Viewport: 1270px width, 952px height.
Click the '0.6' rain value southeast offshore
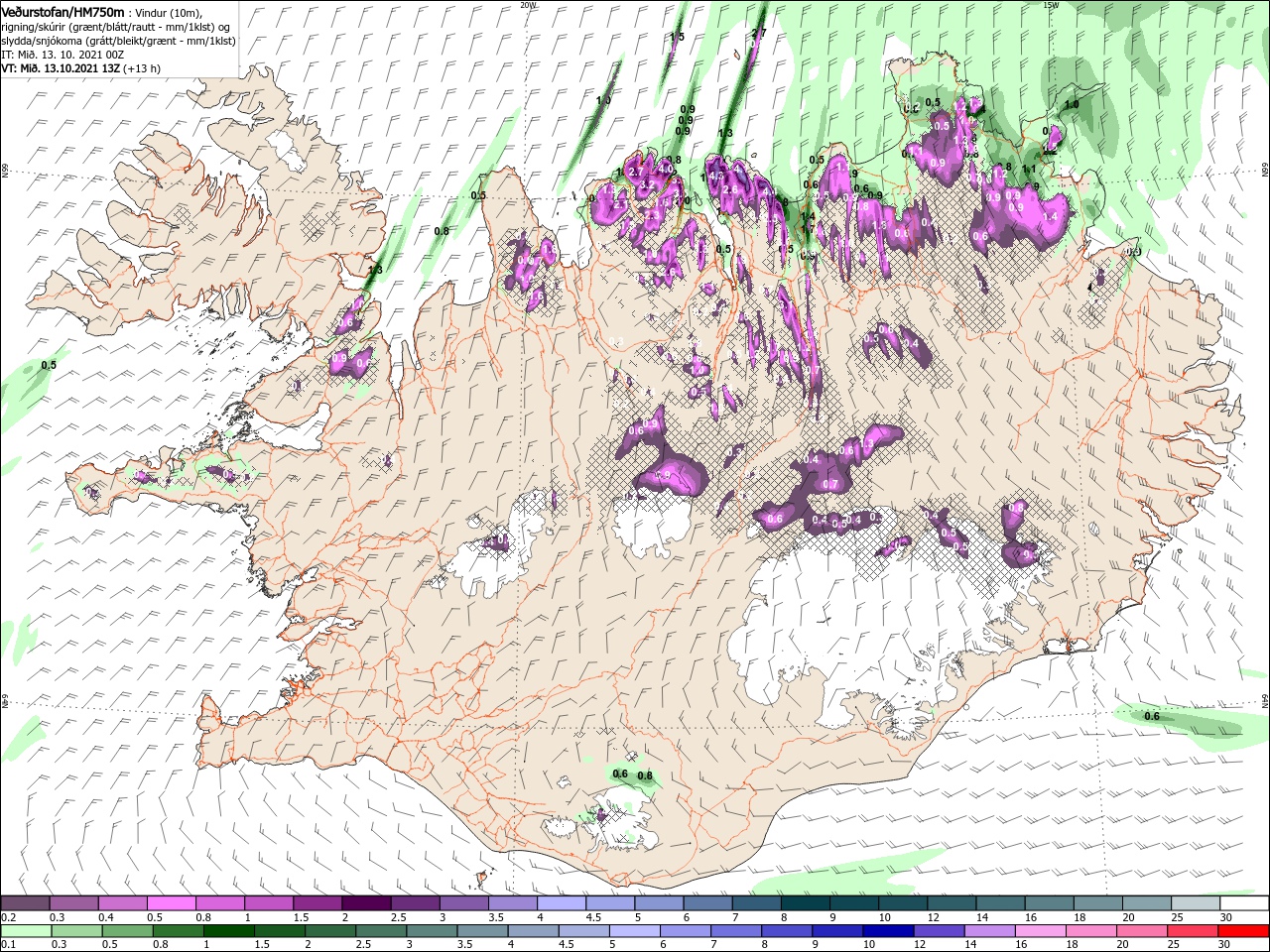[1152, 716]
